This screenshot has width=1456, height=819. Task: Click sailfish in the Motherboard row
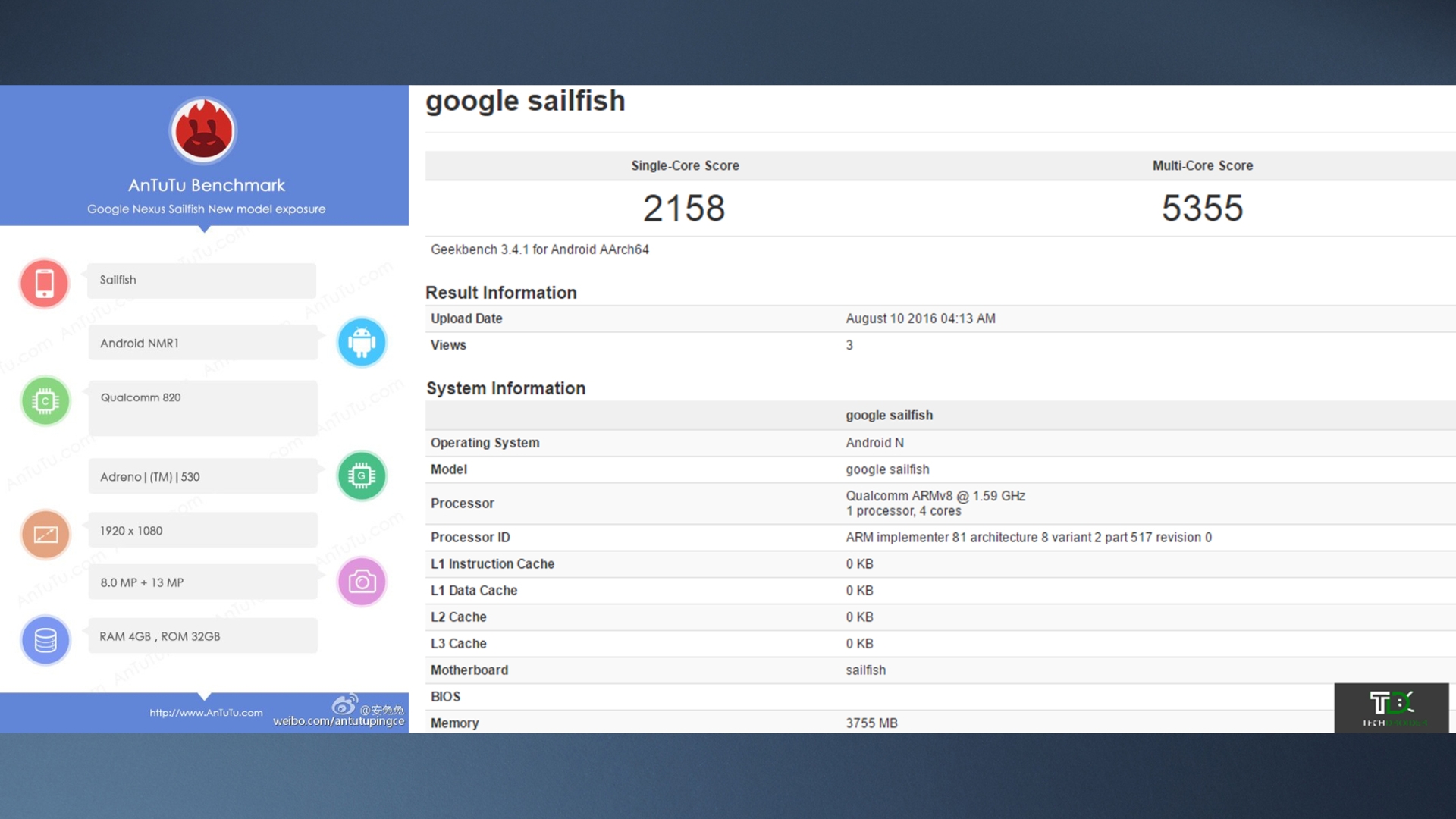point(866,670)
